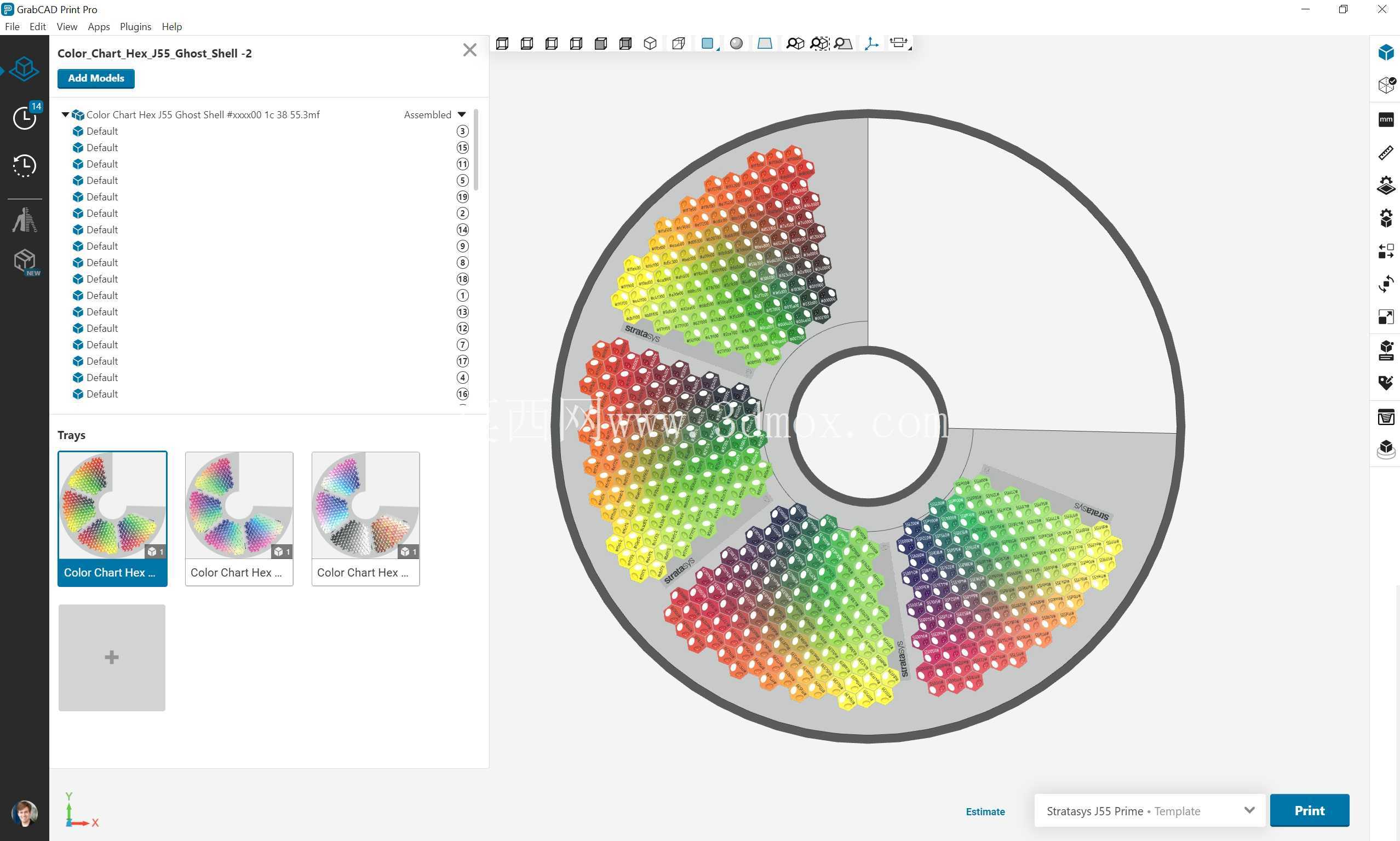Open the user profile avatar
This screenshot has height=841, width=1400.
point(24,814)
